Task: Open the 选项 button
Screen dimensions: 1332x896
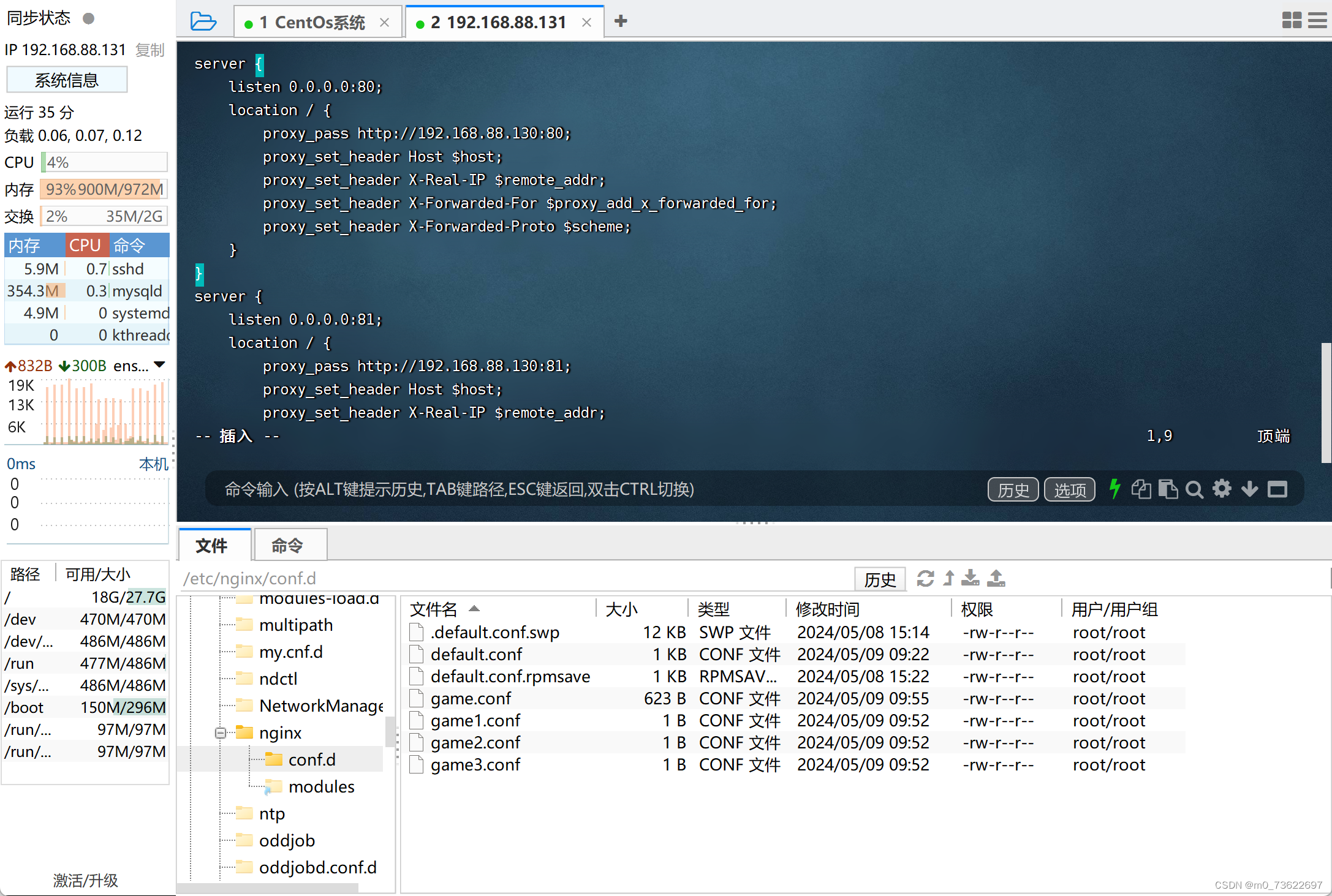Action: pyautogui.click(x=1070, y=489)
